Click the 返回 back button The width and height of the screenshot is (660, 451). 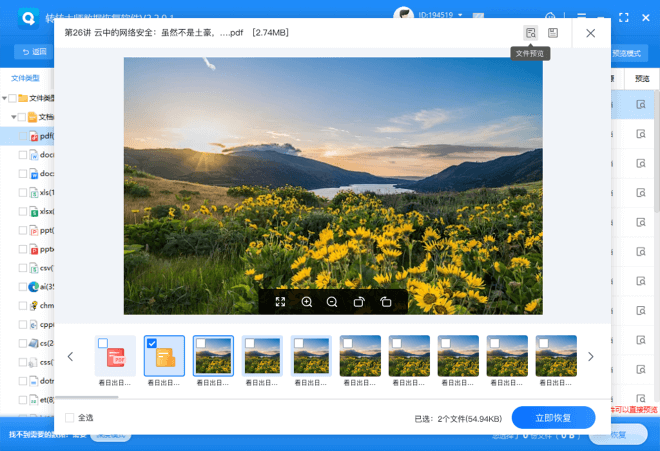(34, 52)
